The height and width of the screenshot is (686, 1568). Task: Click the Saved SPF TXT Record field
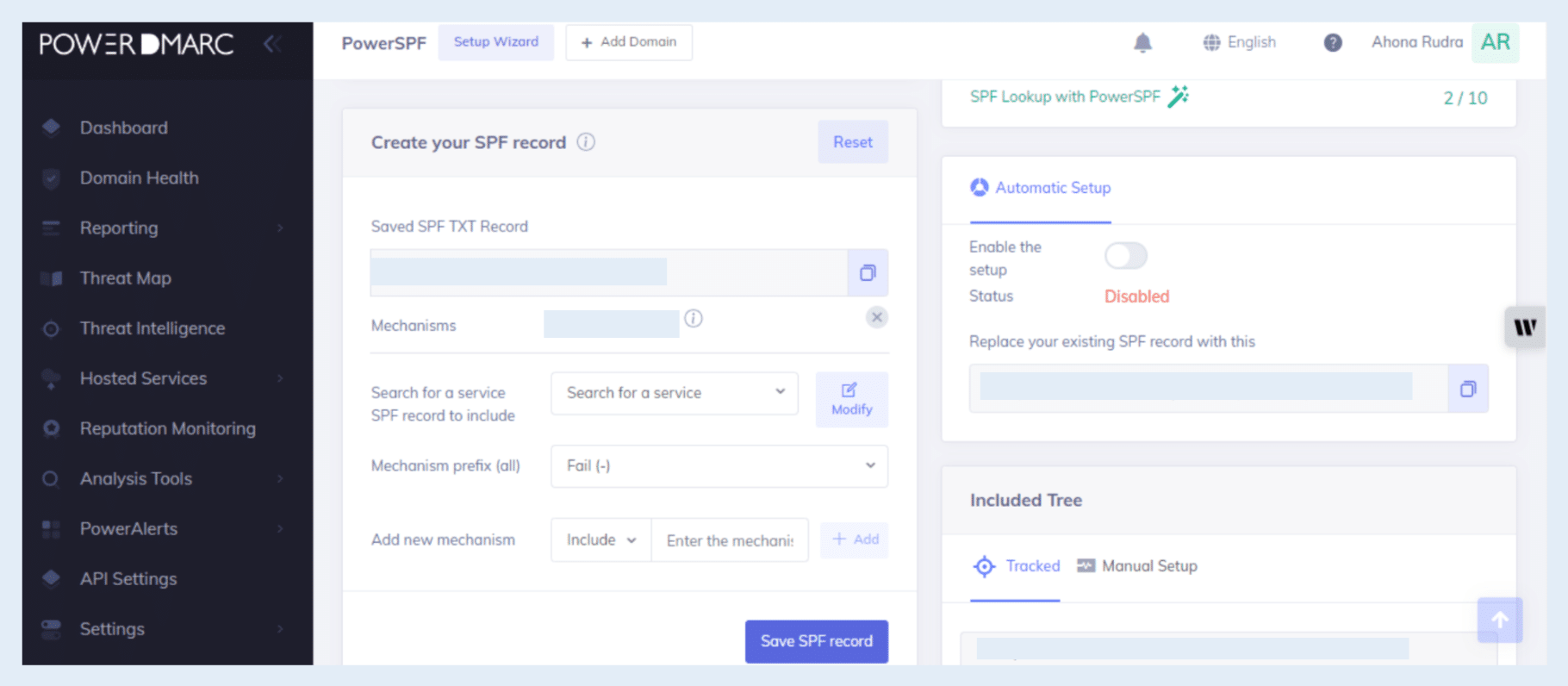(609, 273)
